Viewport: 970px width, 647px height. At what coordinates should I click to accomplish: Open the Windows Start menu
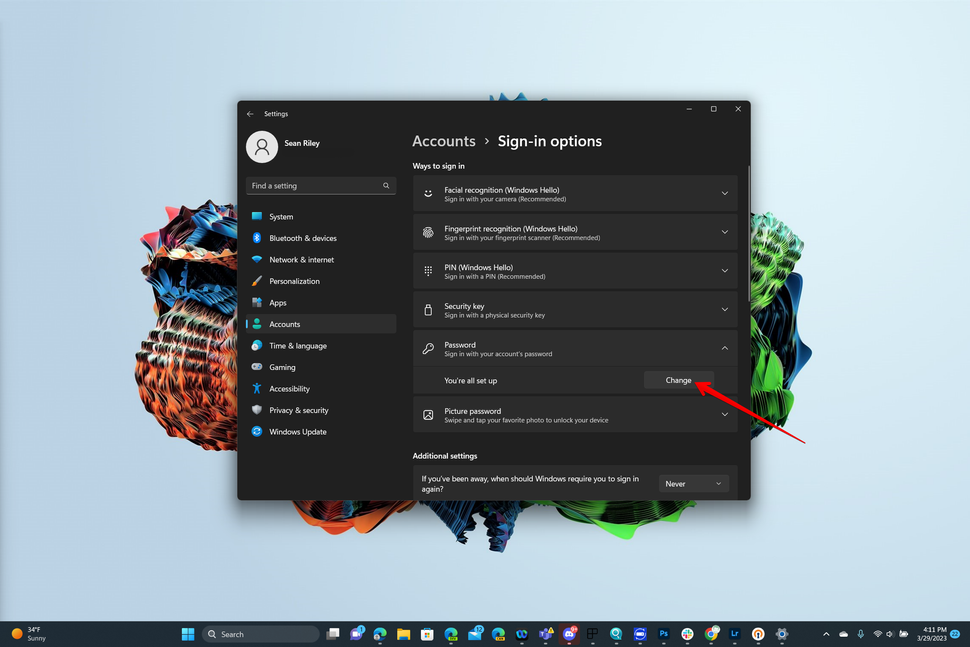click(x=188, y=633)
